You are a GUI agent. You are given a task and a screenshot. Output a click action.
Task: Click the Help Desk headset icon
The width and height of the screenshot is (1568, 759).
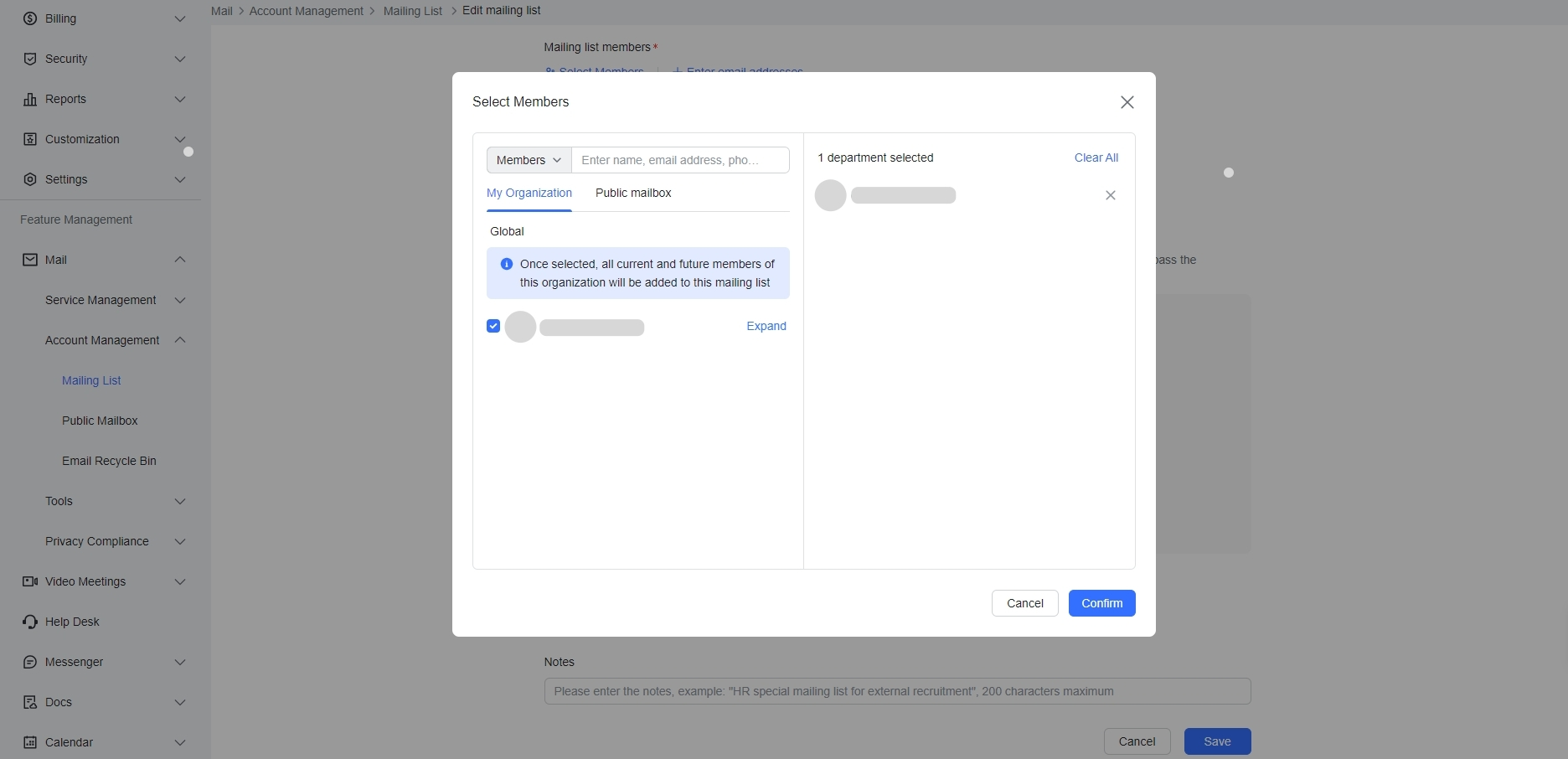click(29, 622)
